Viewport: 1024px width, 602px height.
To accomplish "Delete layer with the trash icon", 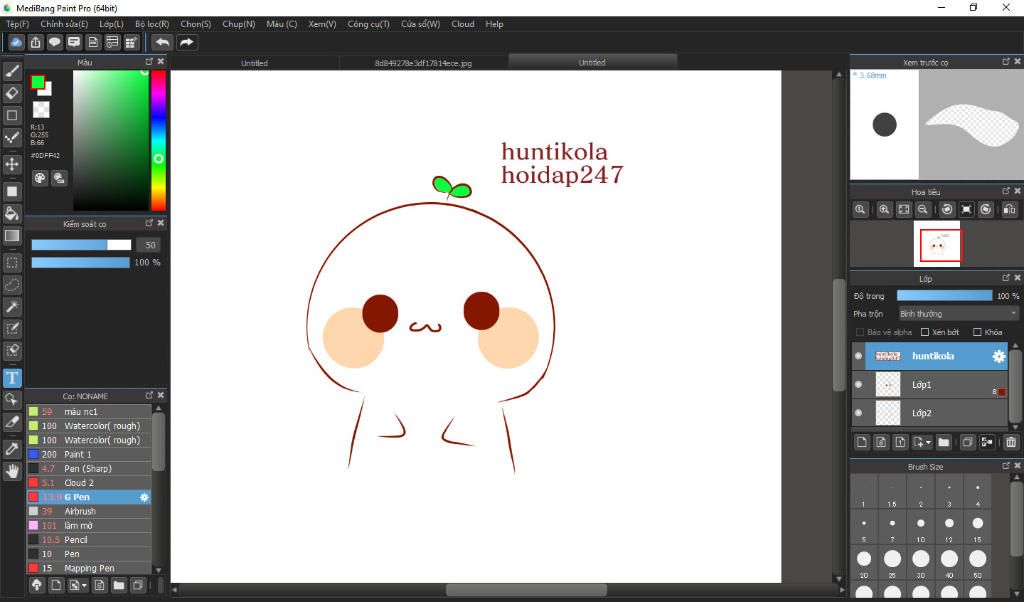I will [1011, 442].
